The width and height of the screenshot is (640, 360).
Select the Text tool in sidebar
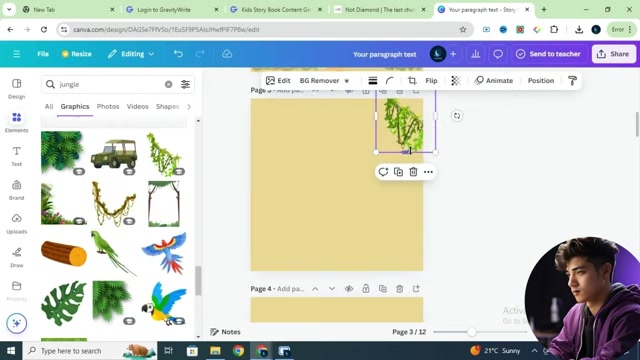point(16,156)
